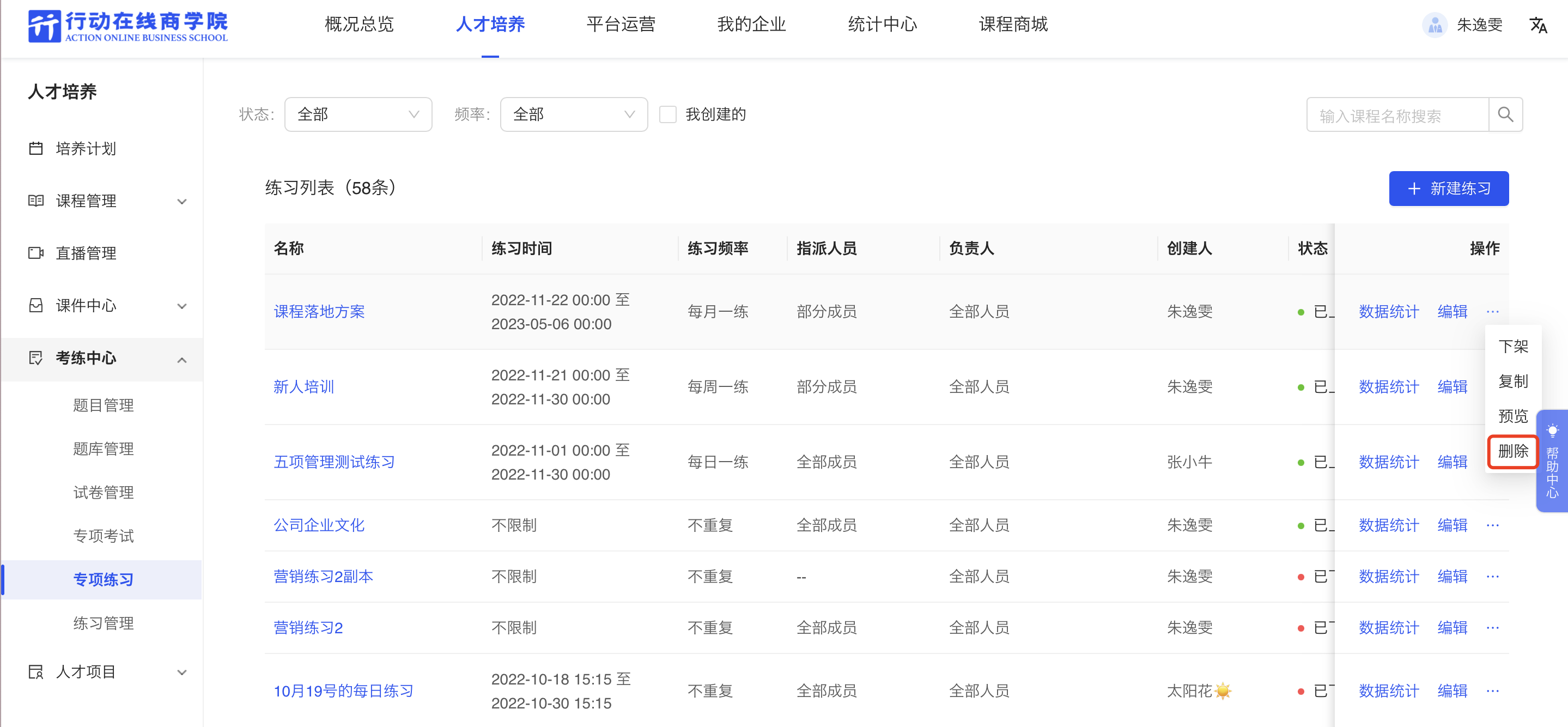Click the search magnifier icon
This screenshot has height=727, width=1568.
pyautogui.click(x=1505, y=114)
